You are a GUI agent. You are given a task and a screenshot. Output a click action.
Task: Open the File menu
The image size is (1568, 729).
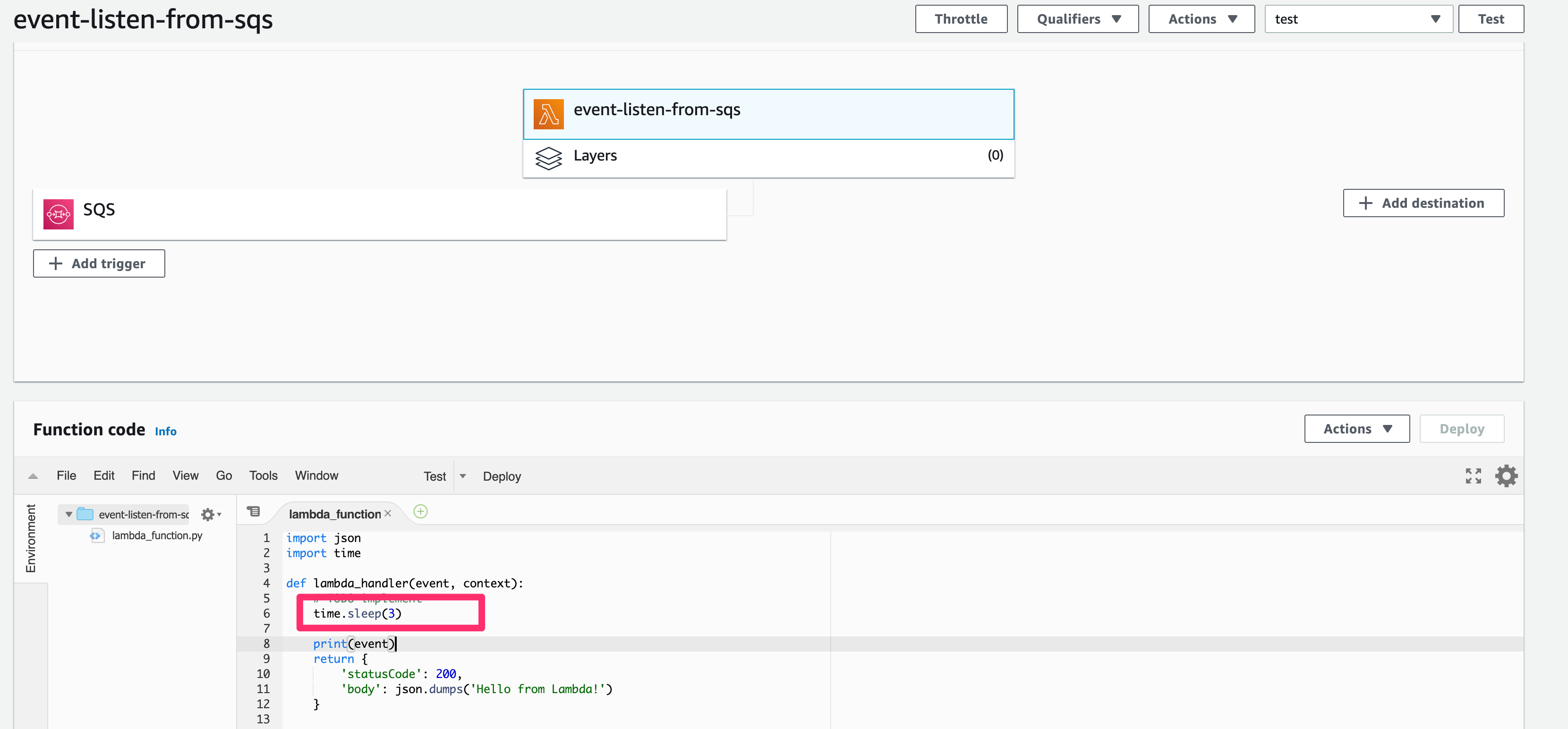click(x=66, y=475)
